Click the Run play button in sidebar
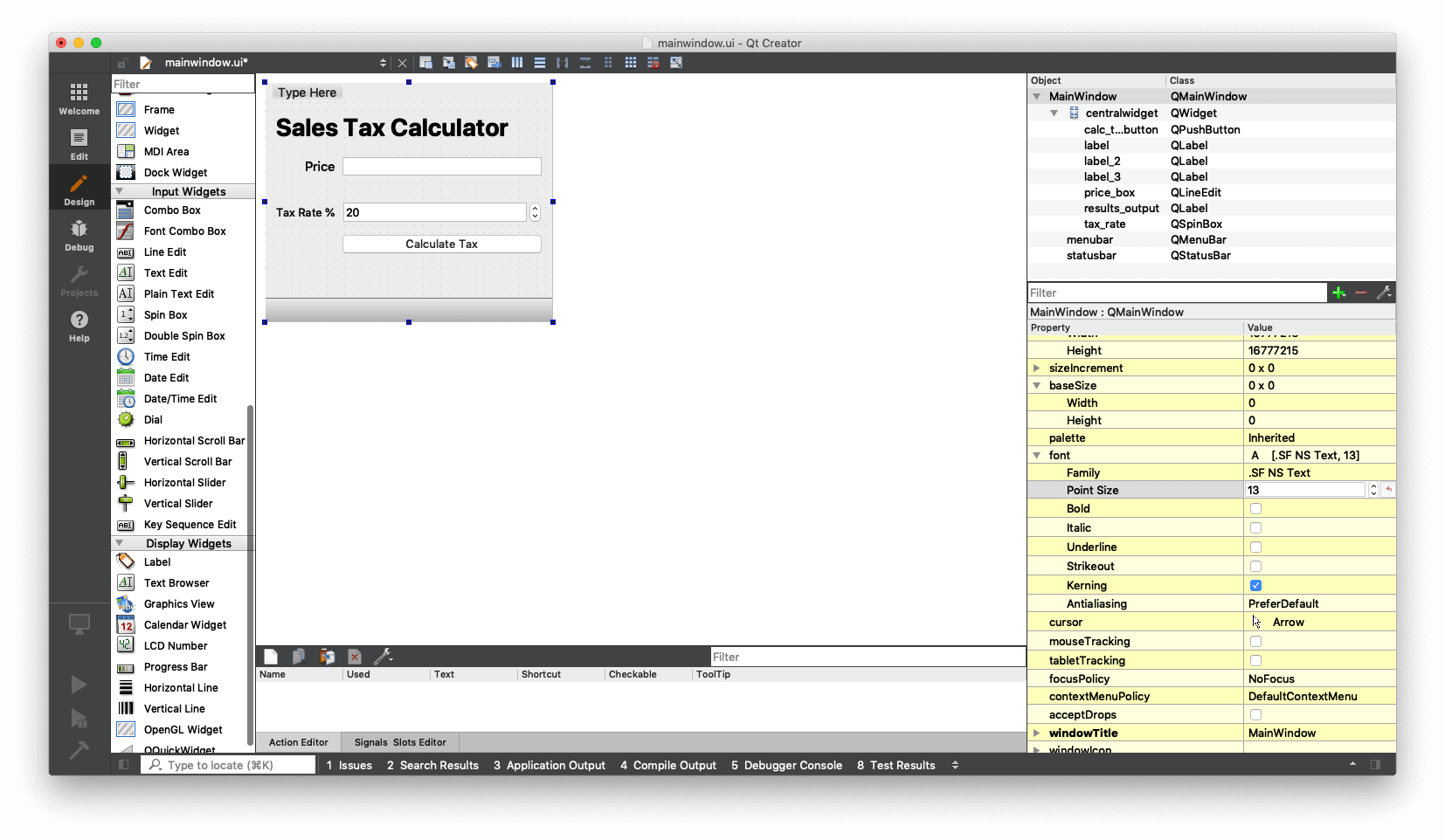Image resolution: width=1445 pixels, height=840 pixels. pos(79,685)
